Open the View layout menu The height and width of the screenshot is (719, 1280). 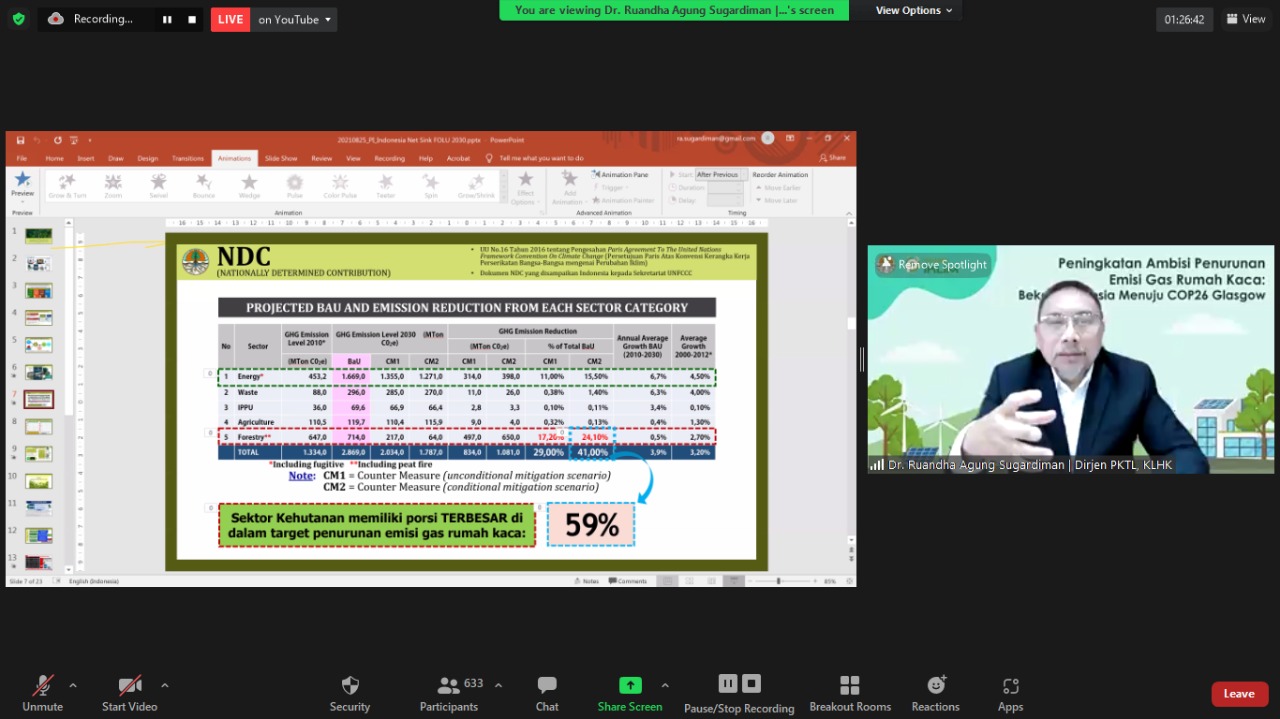[x=1246, y=19]
